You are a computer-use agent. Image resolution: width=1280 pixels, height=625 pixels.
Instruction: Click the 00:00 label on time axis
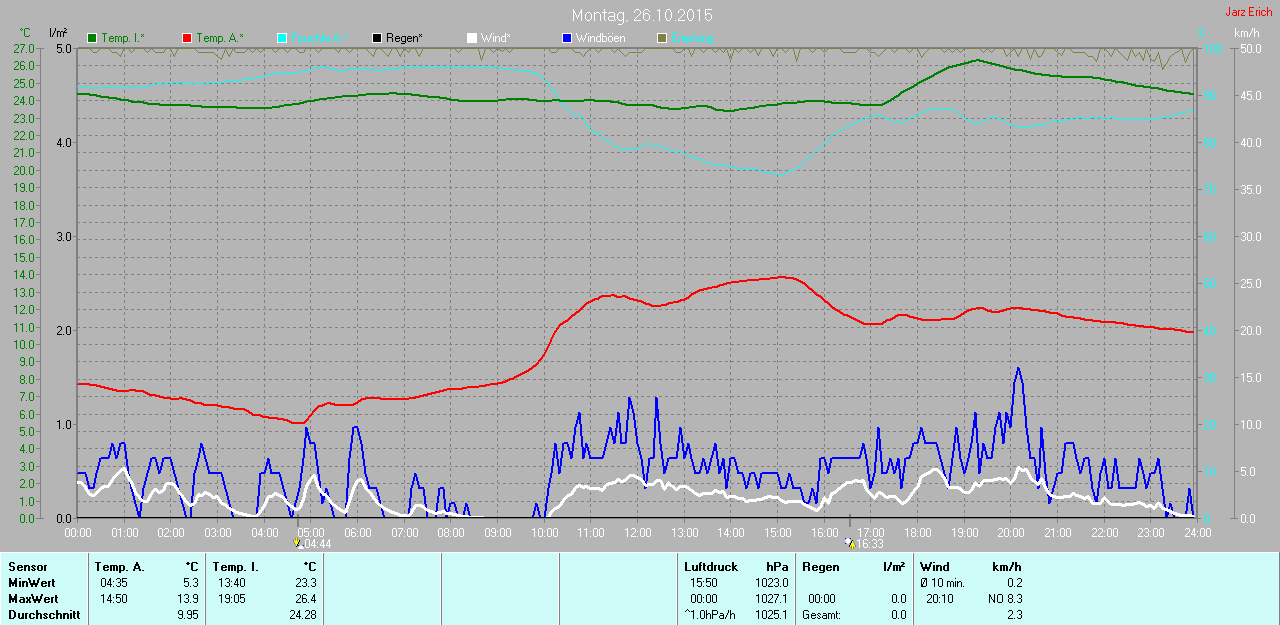(x=77, y=533)
